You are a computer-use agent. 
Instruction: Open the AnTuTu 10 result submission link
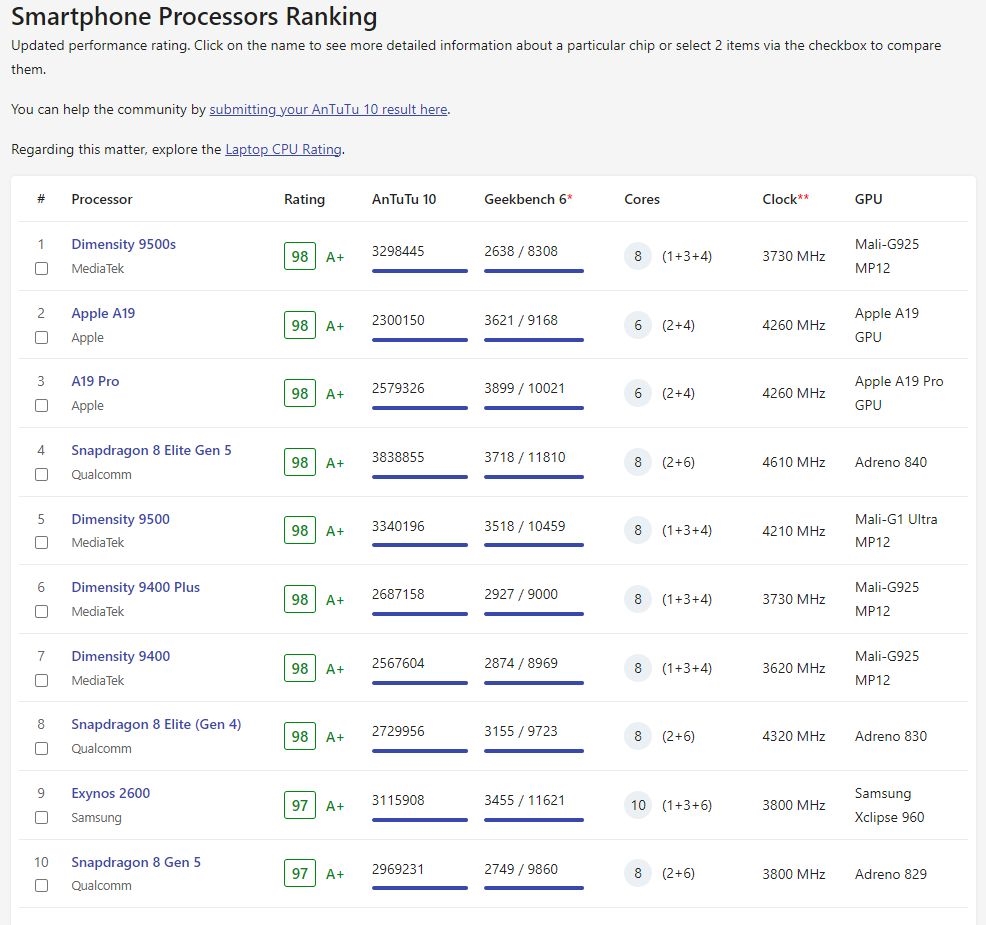click(328, 109)
